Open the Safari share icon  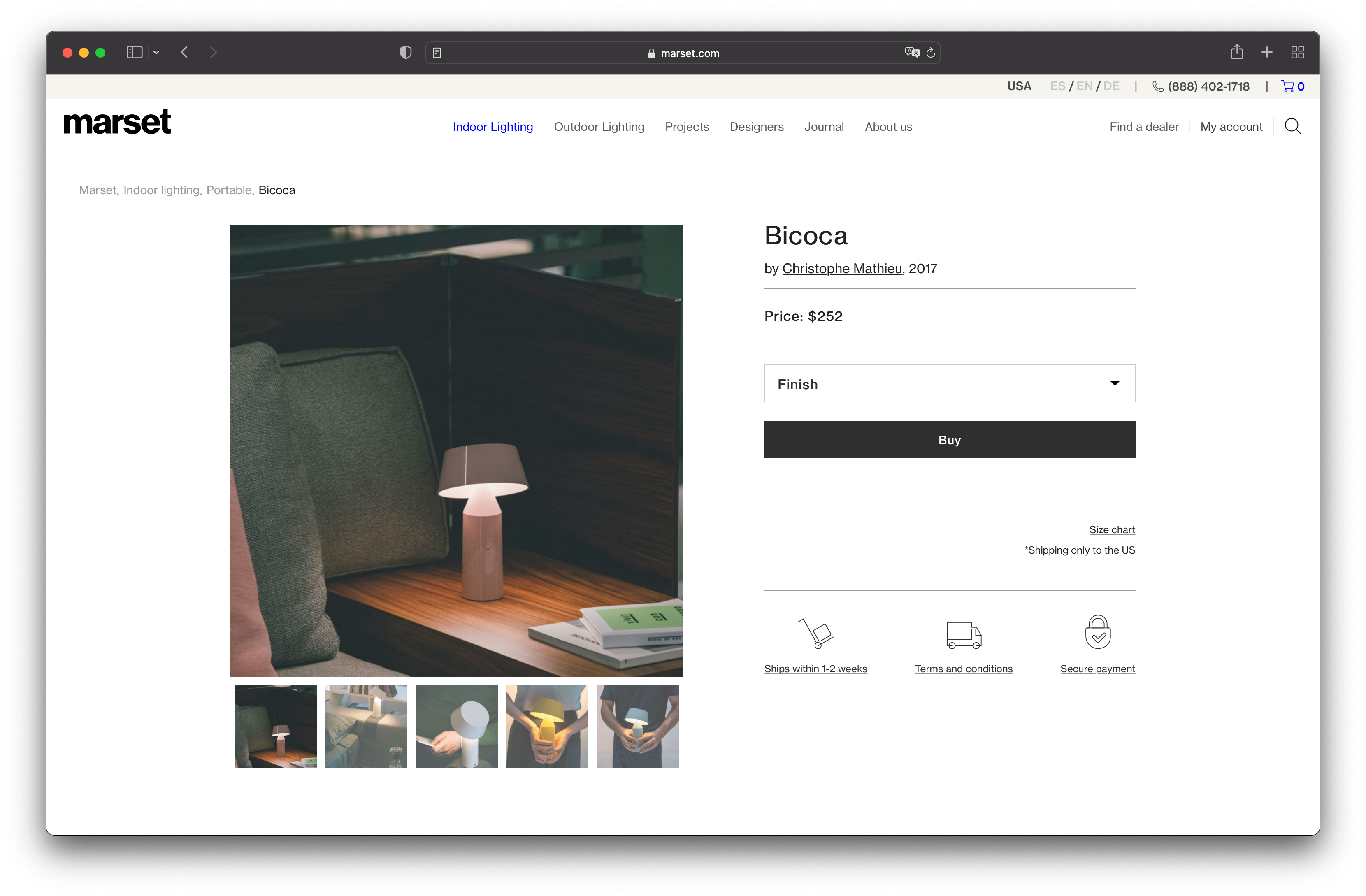click(1236, 52)
